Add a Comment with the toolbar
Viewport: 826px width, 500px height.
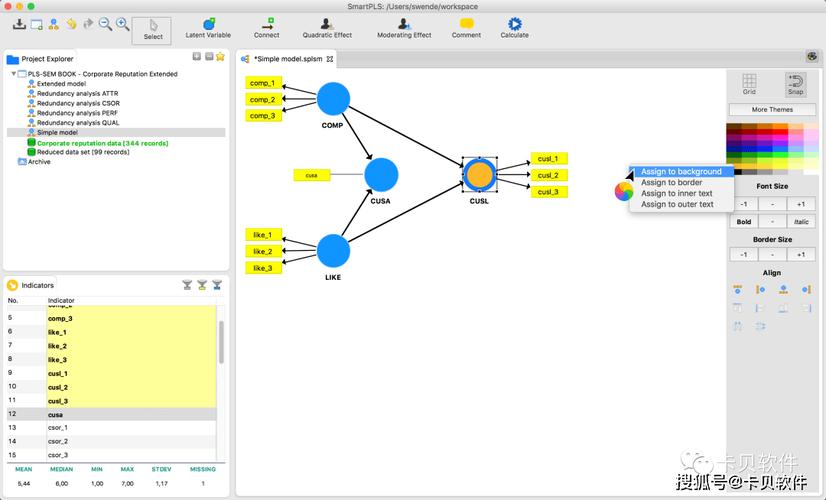466,27
